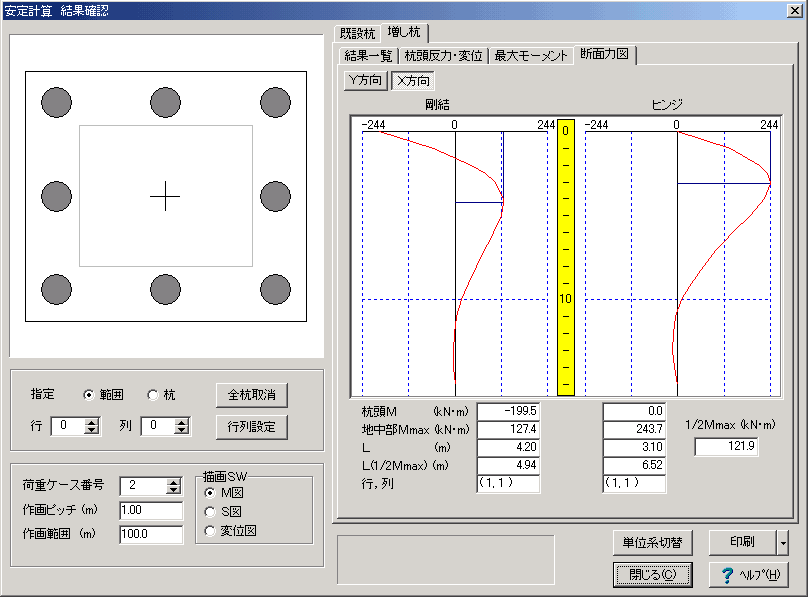
Task: Close the 安定計算 結果確認 window
Action: click(794, 11)
